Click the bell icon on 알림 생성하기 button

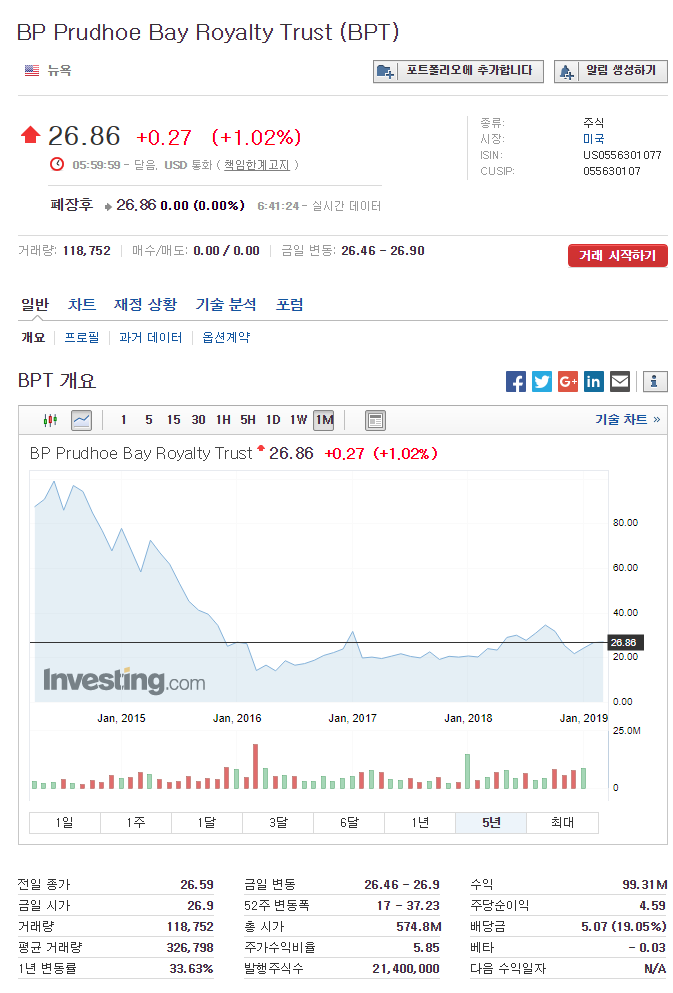(x=566, y=71)
